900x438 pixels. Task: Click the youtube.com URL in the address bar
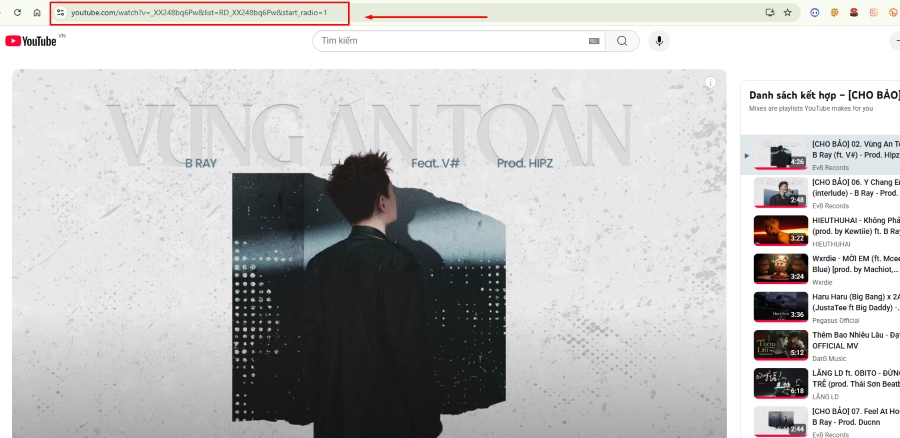pyautogui.click(x=199, y=12)
